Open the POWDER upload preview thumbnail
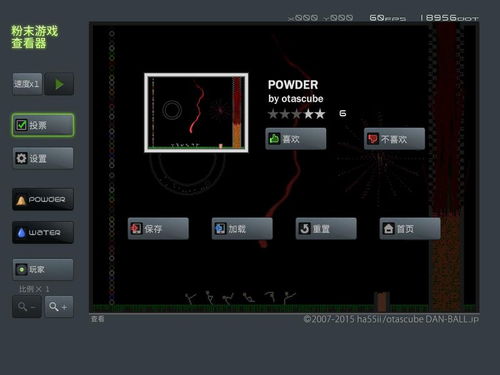Screen dimensions: 500x375 tap(196, 113)
